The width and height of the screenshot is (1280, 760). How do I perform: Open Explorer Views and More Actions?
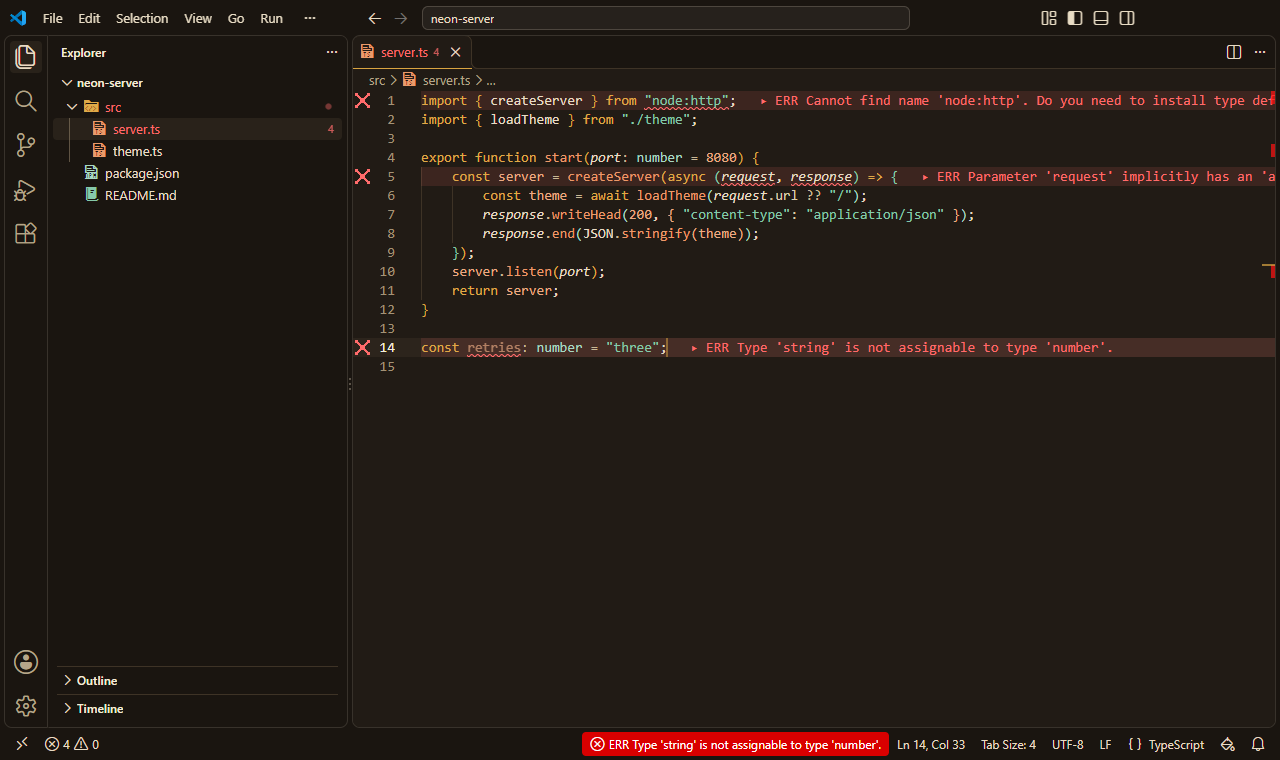[x=332, y=52]
